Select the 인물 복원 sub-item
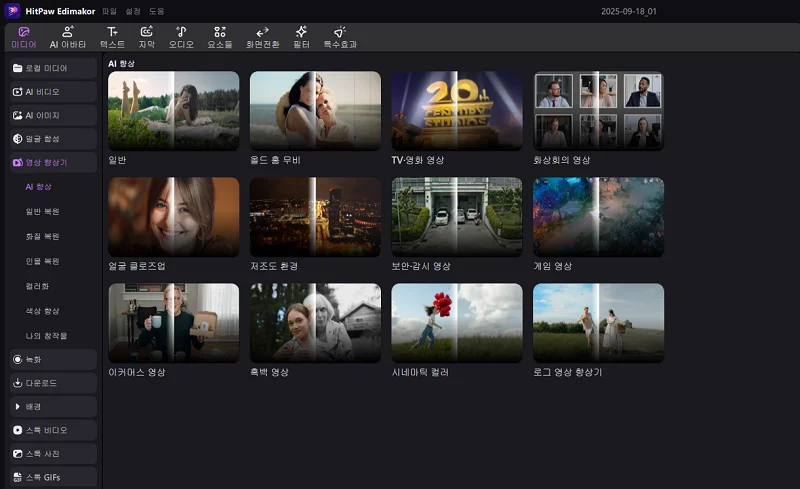 click(42, 261)
